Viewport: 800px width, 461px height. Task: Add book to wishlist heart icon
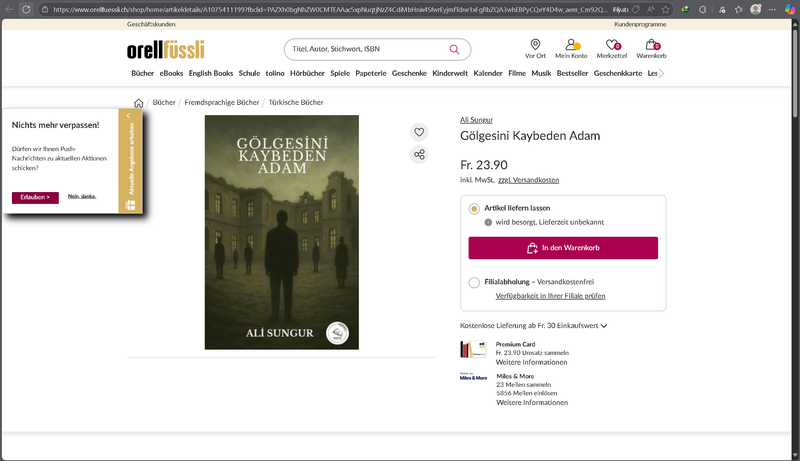(x=419, y=132)
